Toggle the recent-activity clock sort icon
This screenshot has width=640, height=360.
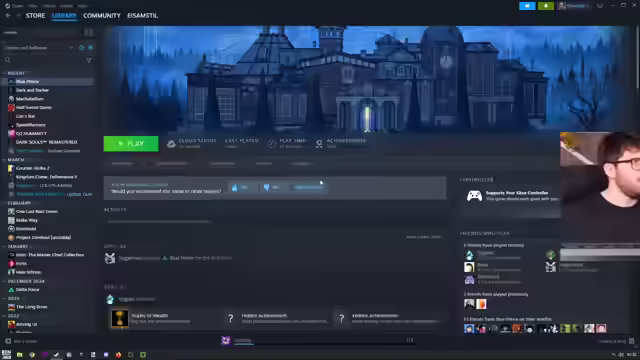(x=82, y=48)
